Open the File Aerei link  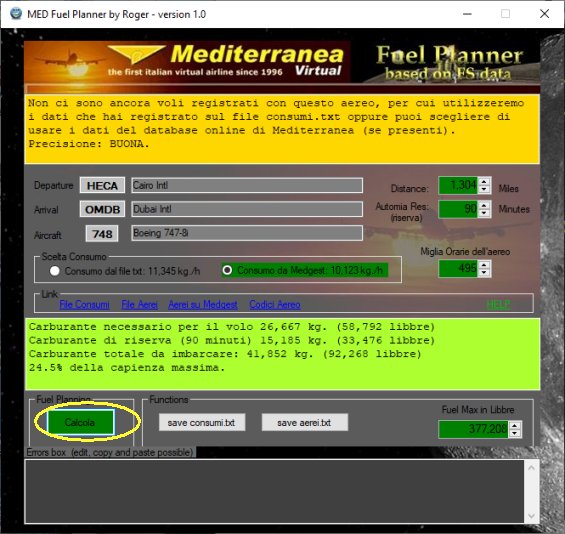(139, 305)
